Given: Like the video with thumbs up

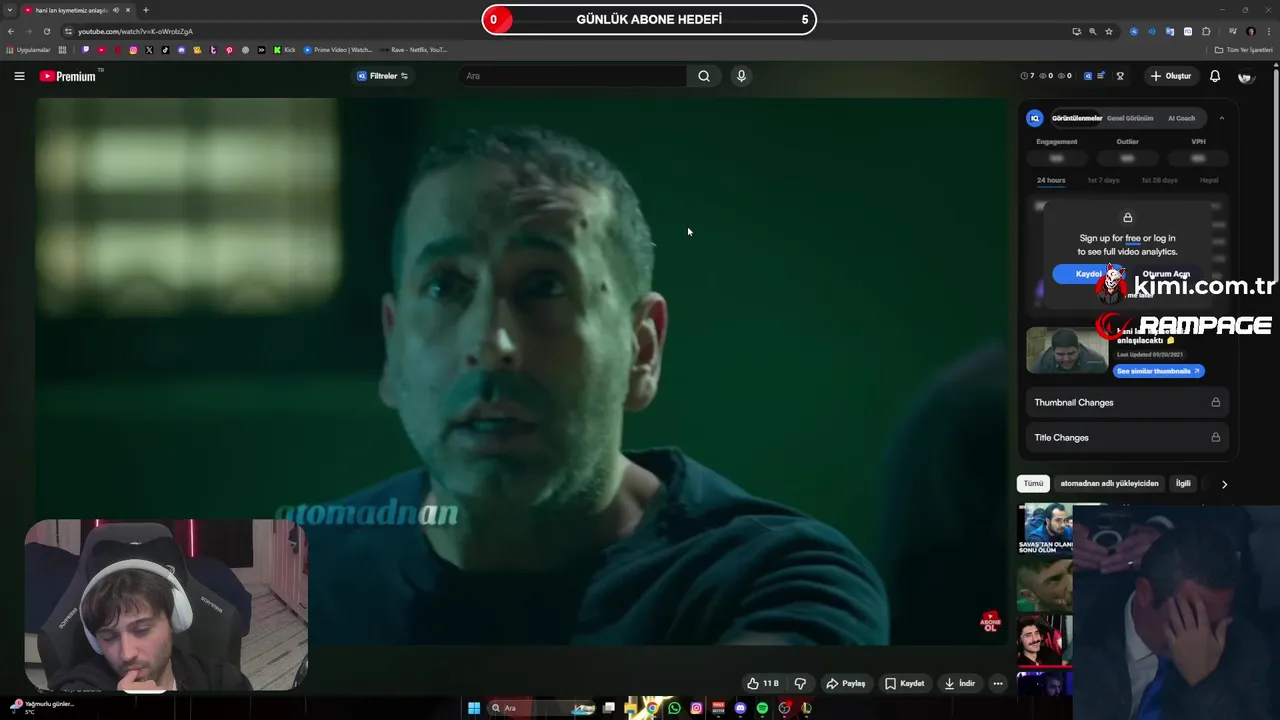Looking at the screenshot, I should [x=763, y=684].
